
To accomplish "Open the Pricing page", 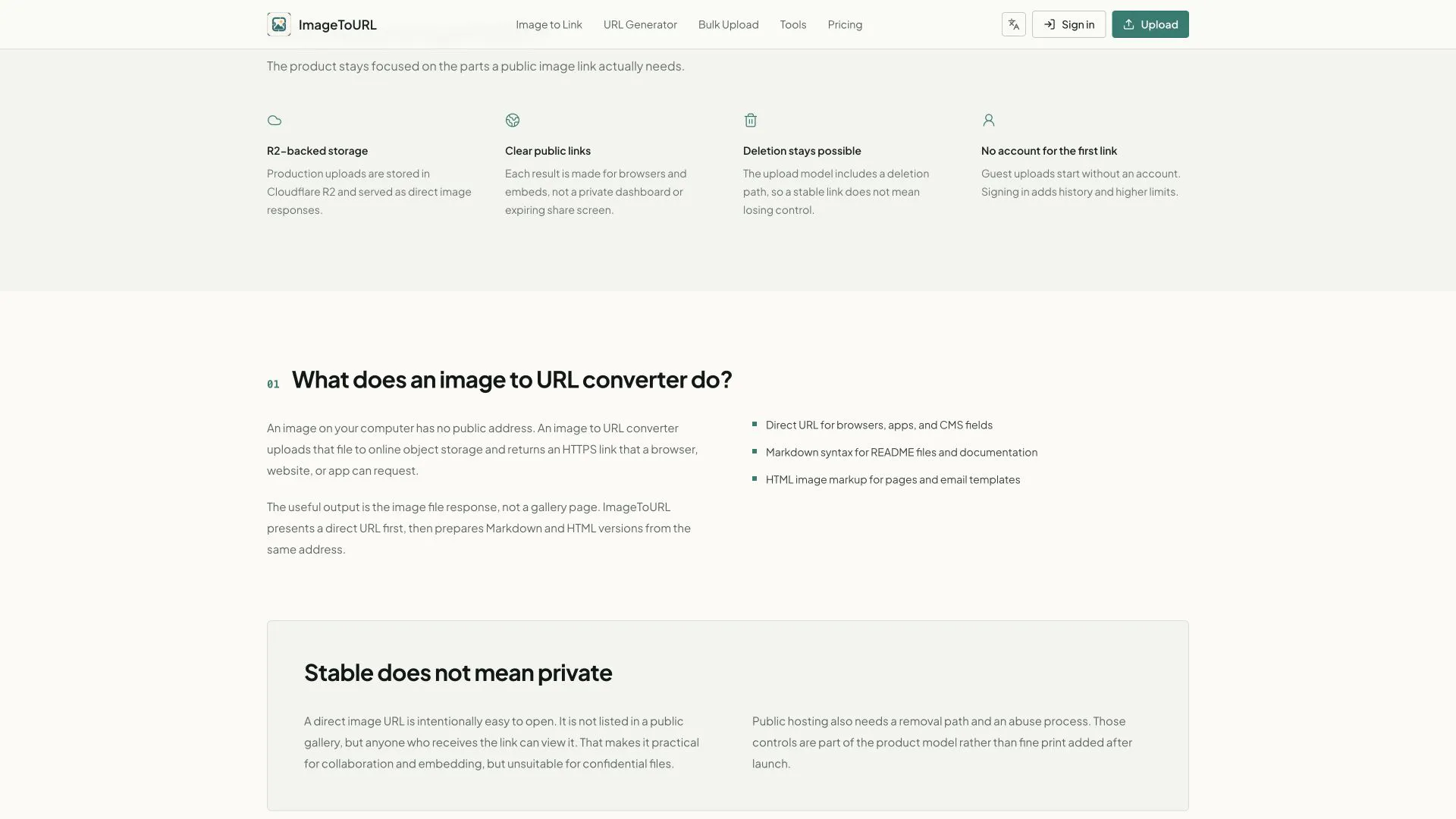I will [x=845, y=24].
